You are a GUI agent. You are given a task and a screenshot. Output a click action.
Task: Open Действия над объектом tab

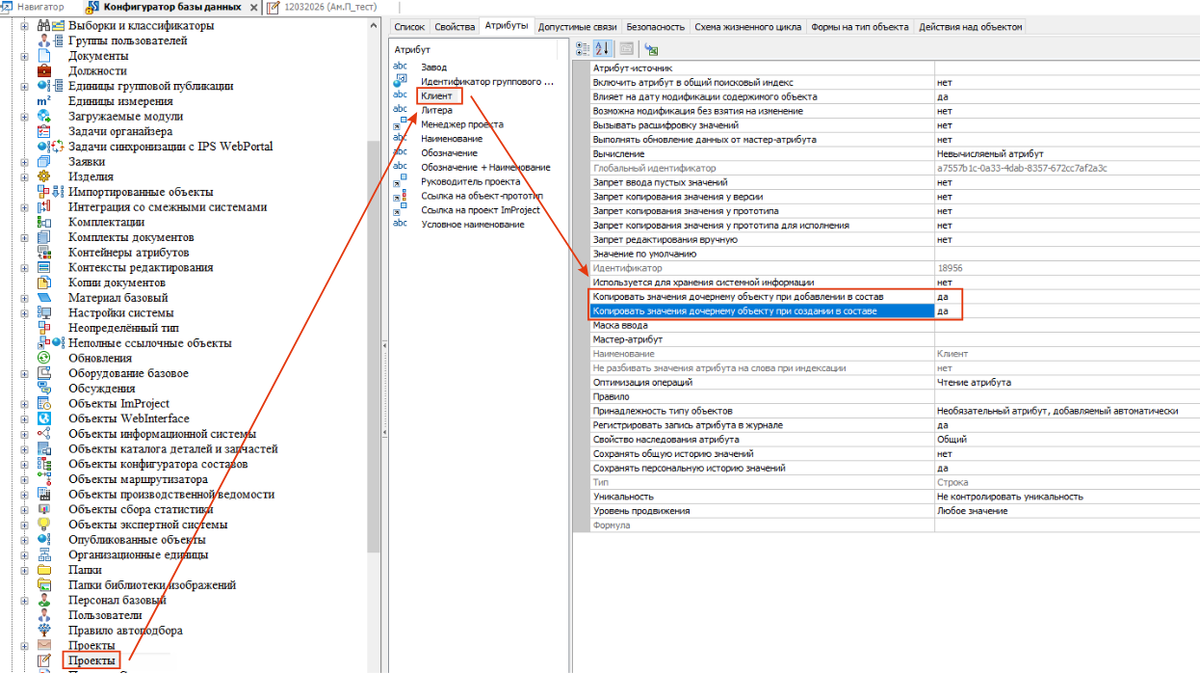tap(971, 27)
